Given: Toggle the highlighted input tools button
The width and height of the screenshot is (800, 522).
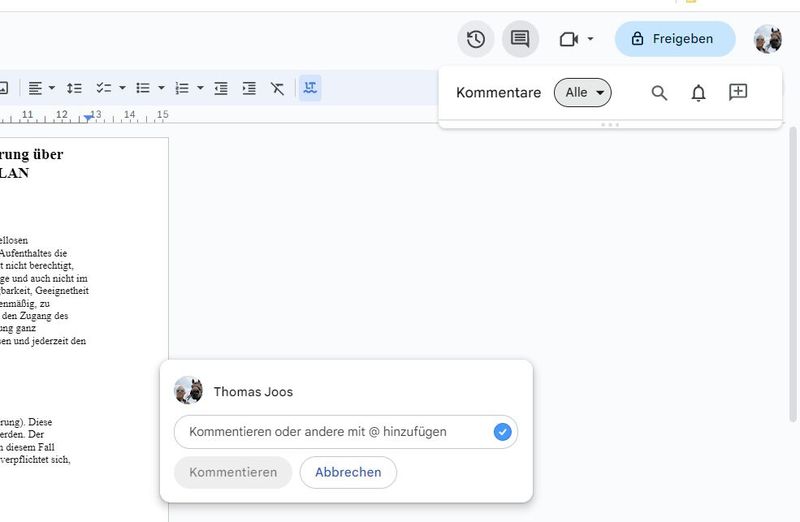Looking at the screenshot, I should 310,88.
